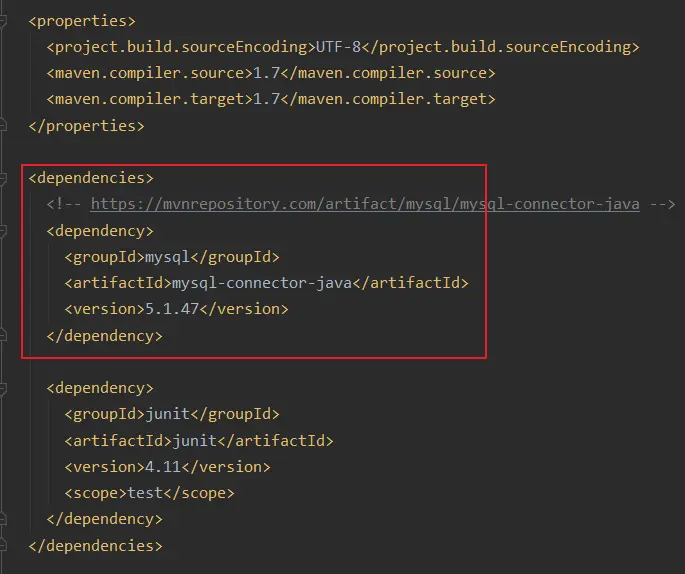Click the UTF-8 encoding value
685x574 pixels.
coord(338,47)
